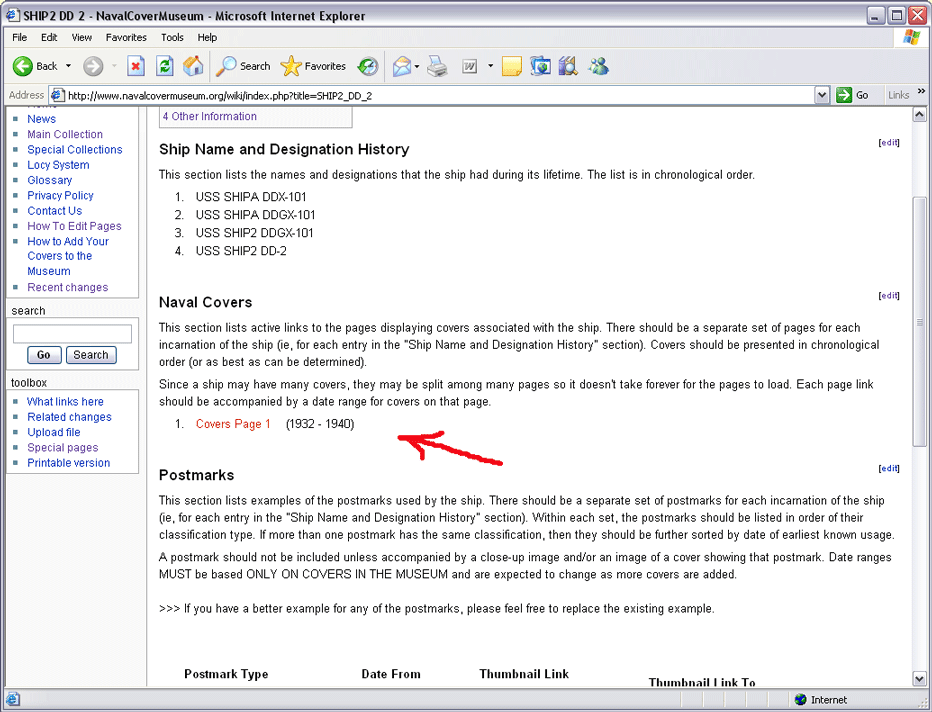Open the Covers Page 1 link
The height and width of the screenshot is (712, 932).
pos(233,424)
